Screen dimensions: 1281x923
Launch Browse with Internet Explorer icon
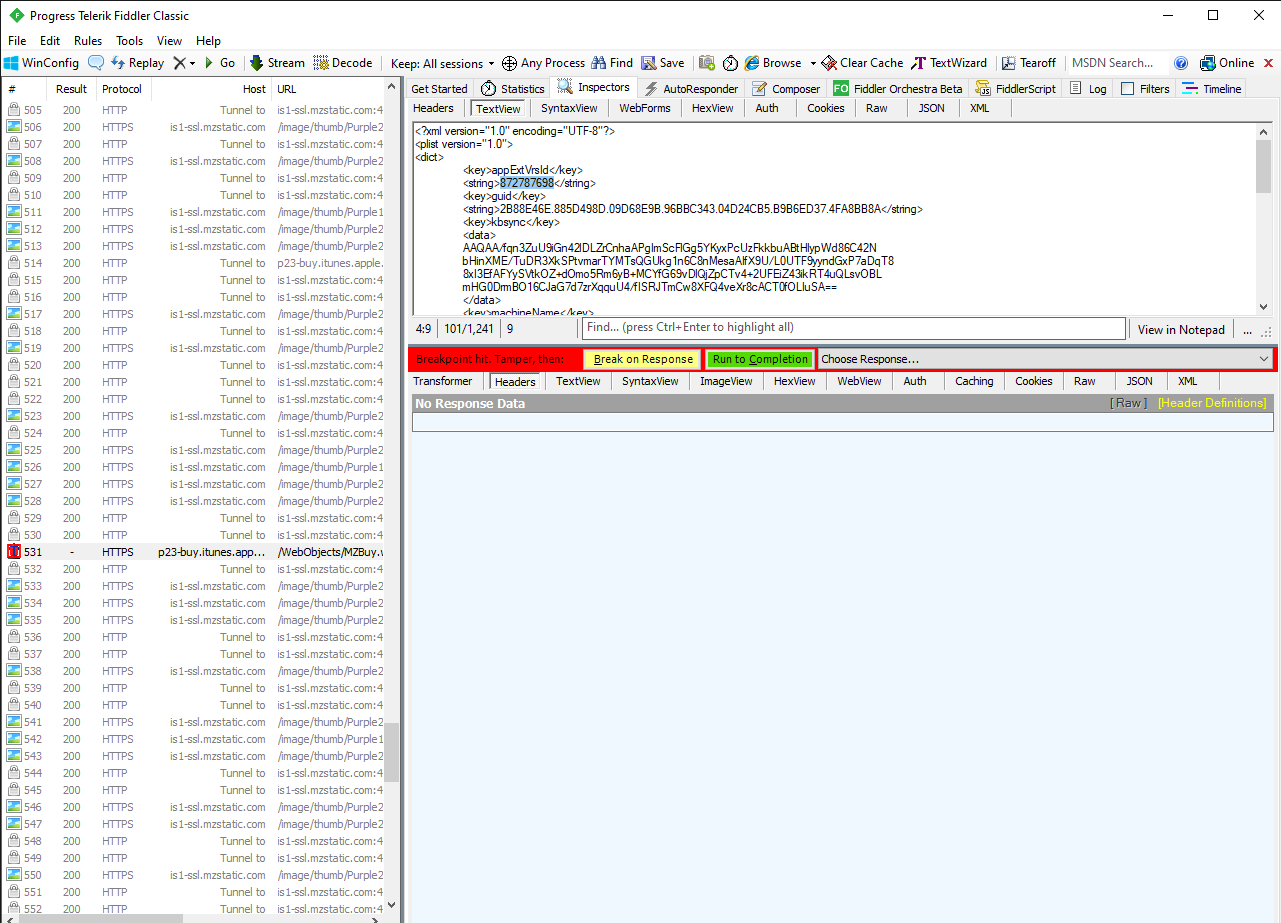pyautogui.click(x=774, y=63)
